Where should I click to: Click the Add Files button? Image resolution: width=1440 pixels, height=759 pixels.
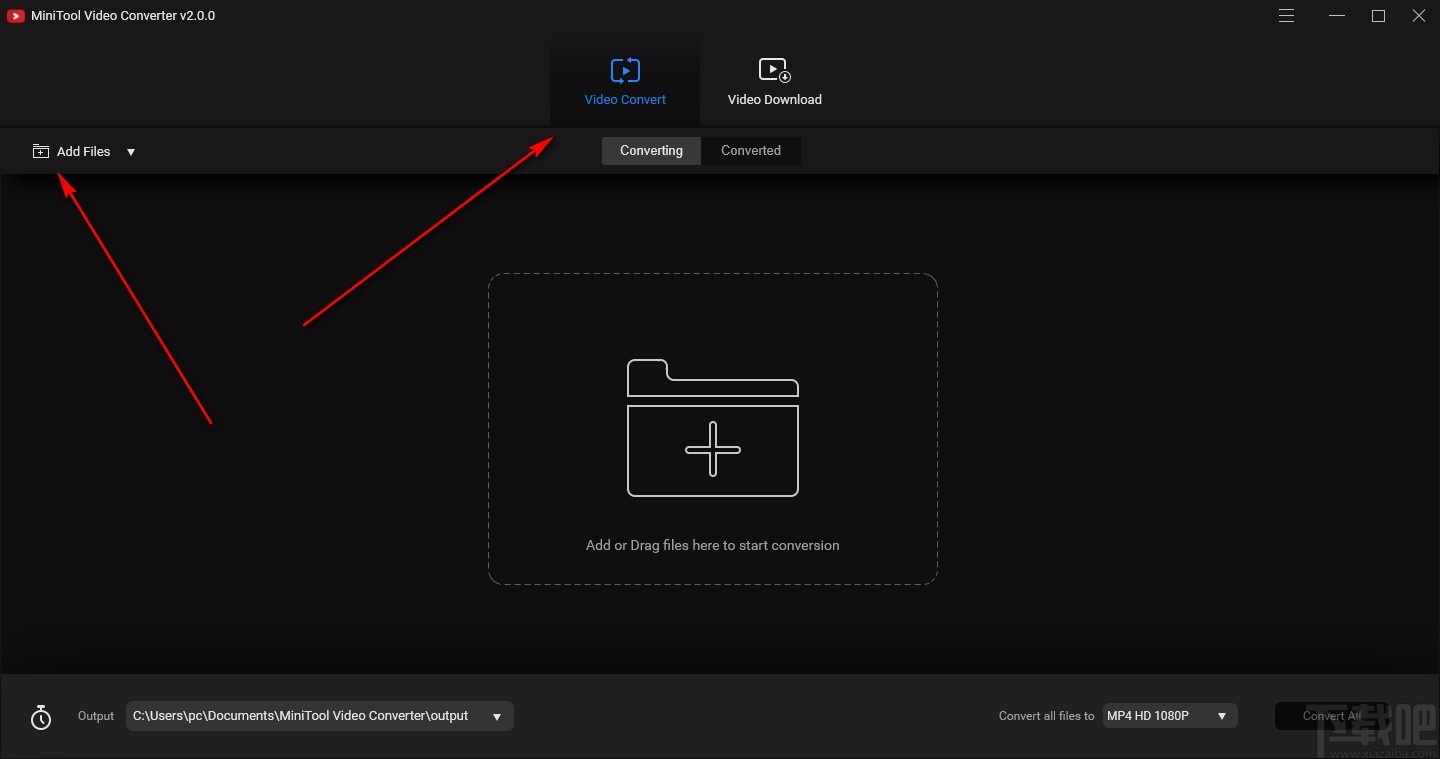pyautogui.click(x=72, y=152)
